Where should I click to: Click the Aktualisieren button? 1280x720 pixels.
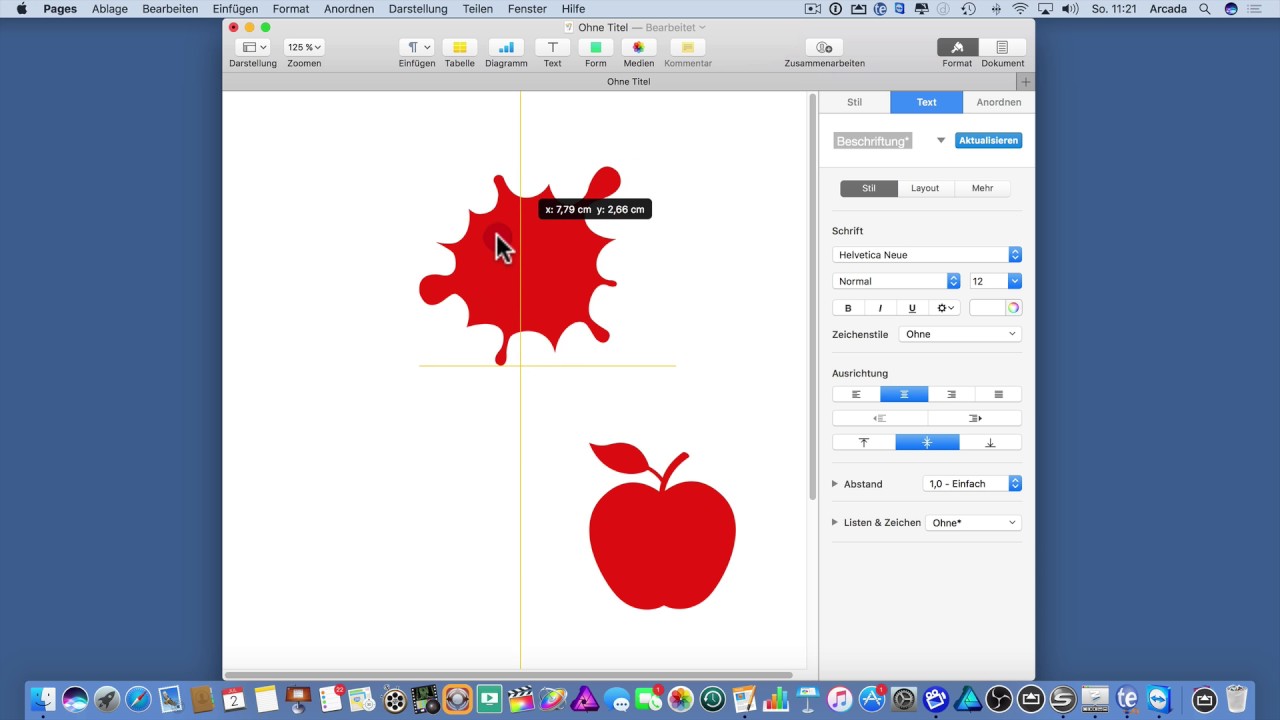click(988, 140)
